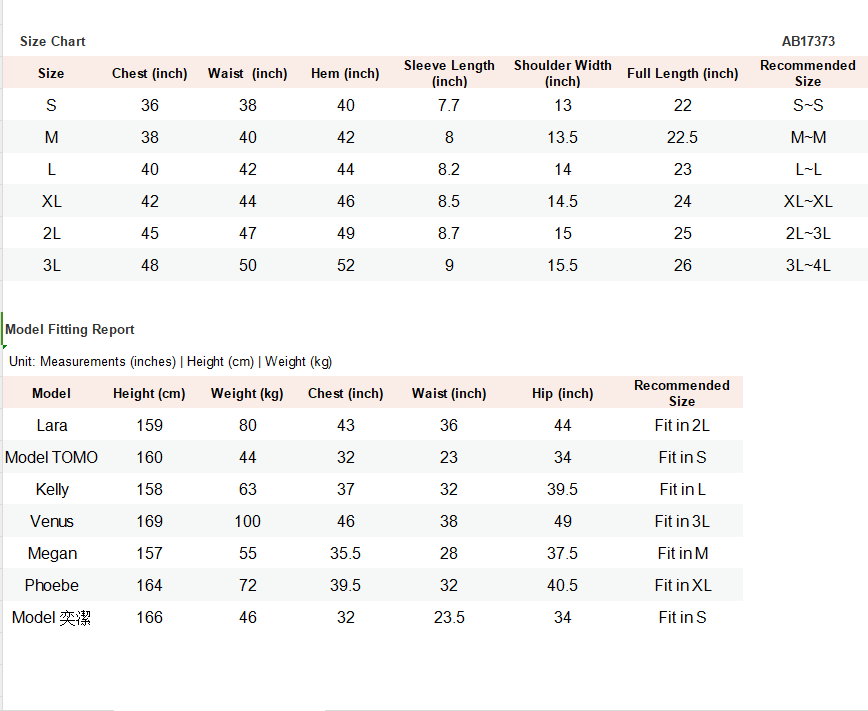Select the Model 奕潔 name cell
The height and width of the screenshot is (711, 868).
51,617
